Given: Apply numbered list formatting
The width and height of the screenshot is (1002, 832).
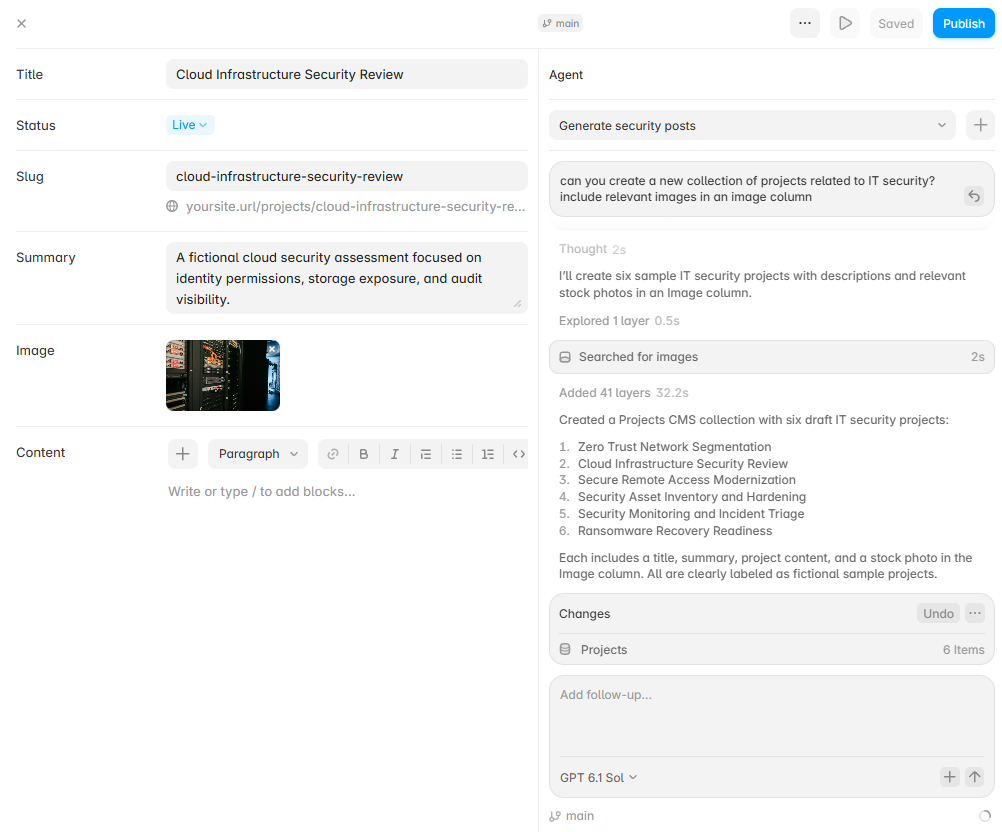Looking at the screenshot, I should [x=488, y=454].
